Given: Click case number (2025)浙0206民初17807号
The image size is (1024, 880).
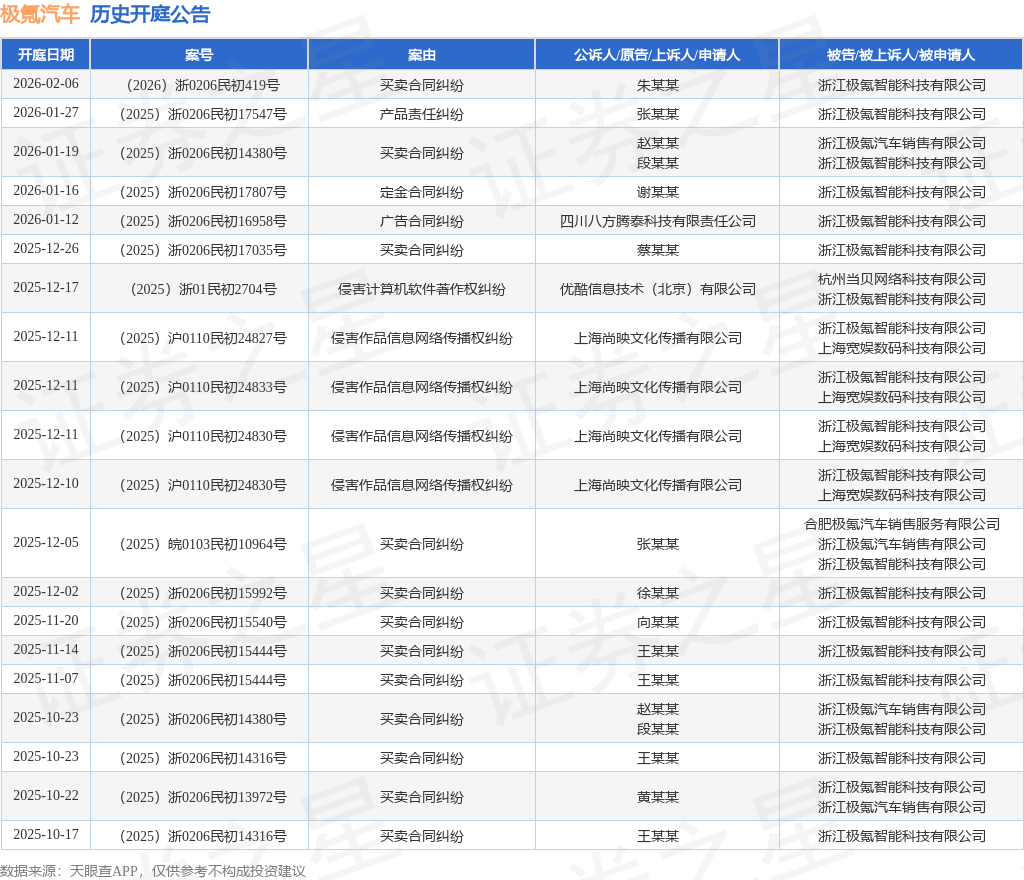Looking at the screenshot, I should point(199,192).
